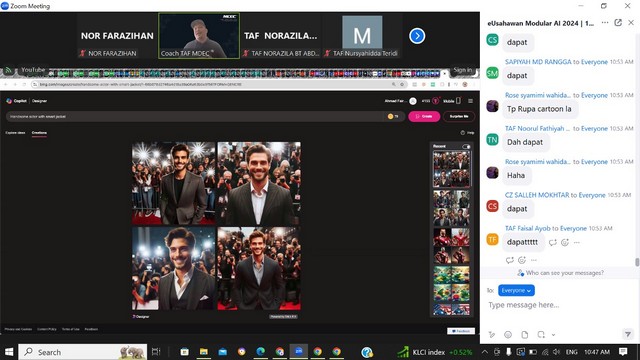Pop out the chat panel window

[x=618, y=23]
